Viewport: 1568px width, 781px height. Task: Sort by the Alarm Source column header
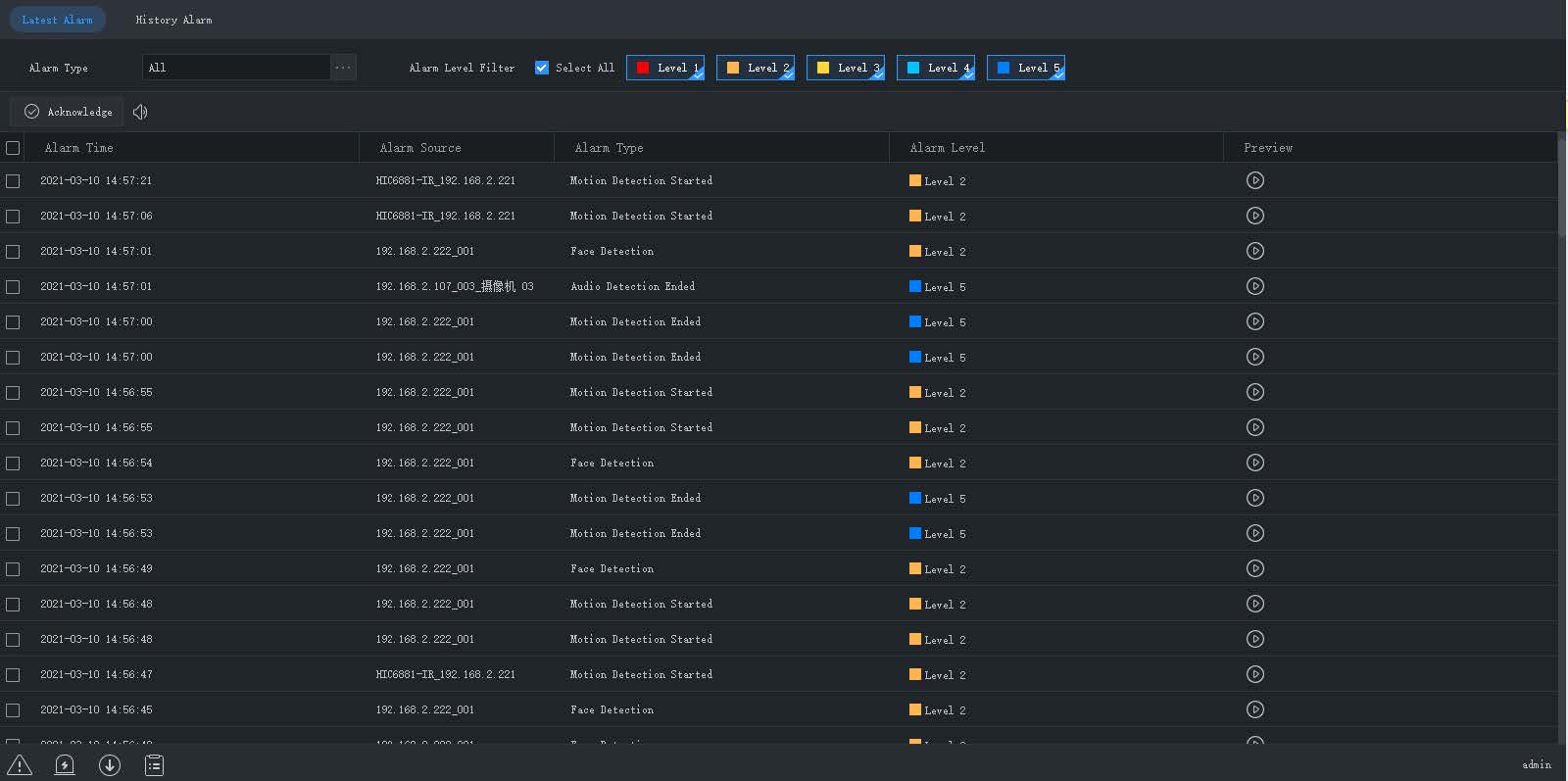420,148
